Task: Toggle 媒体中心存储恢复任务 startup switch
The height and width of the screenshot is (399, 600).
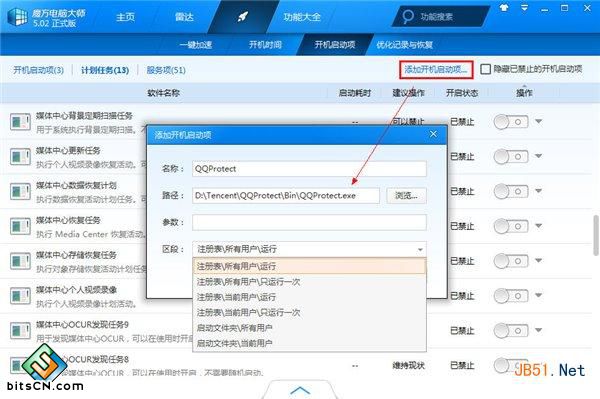Action: pyautogui.click(x=511, y=261)
